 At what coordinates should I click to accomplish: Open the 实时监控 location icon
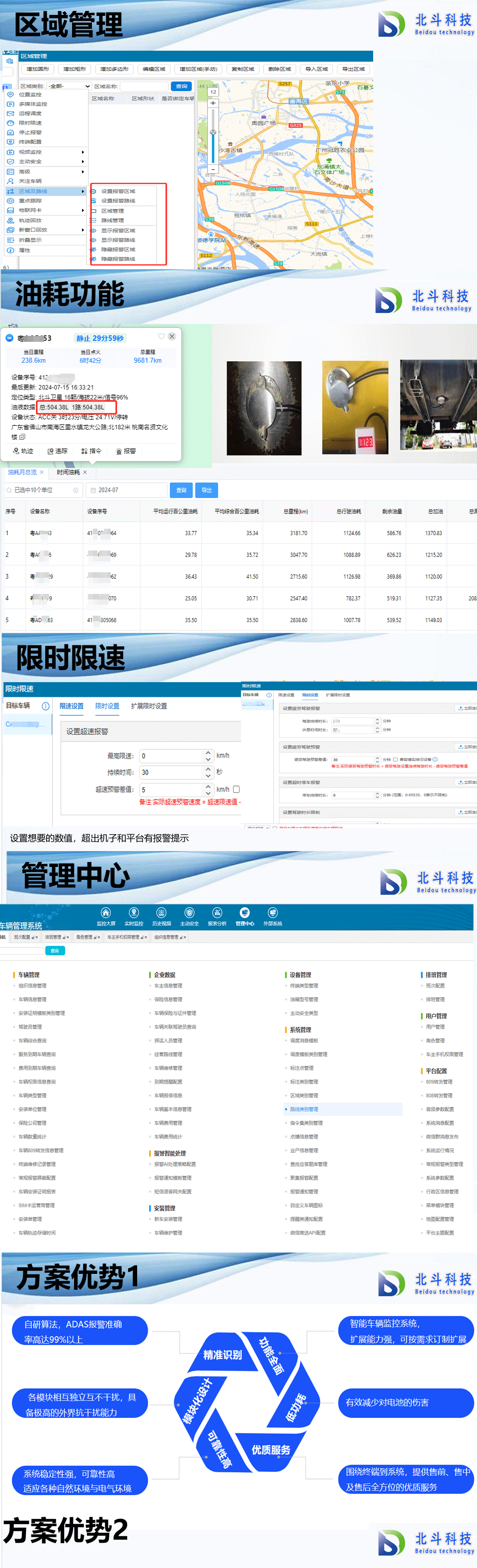click(134, 913)
